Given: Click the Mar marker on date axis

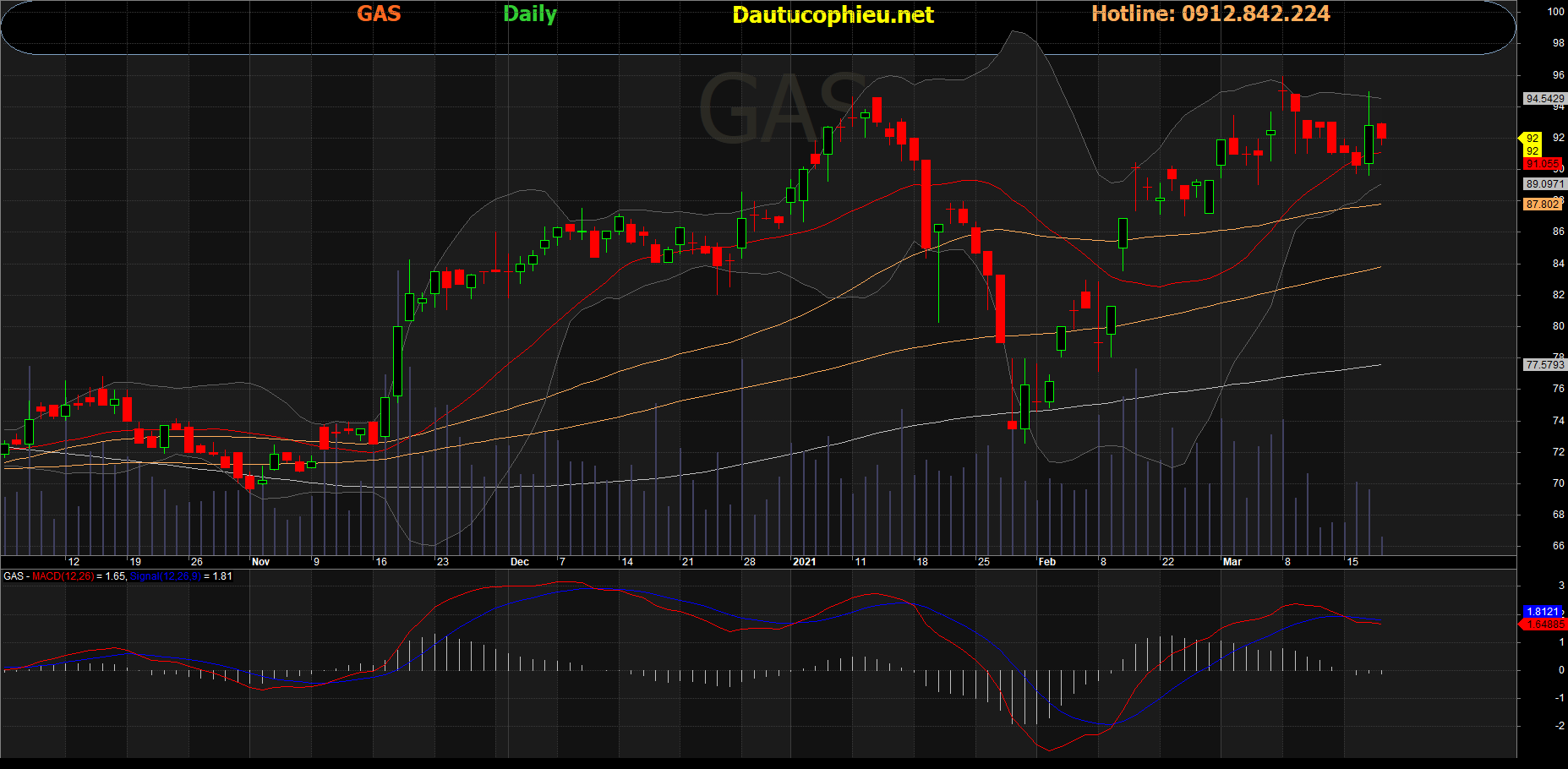Looking at the screenshot, I should point(1232,562).
